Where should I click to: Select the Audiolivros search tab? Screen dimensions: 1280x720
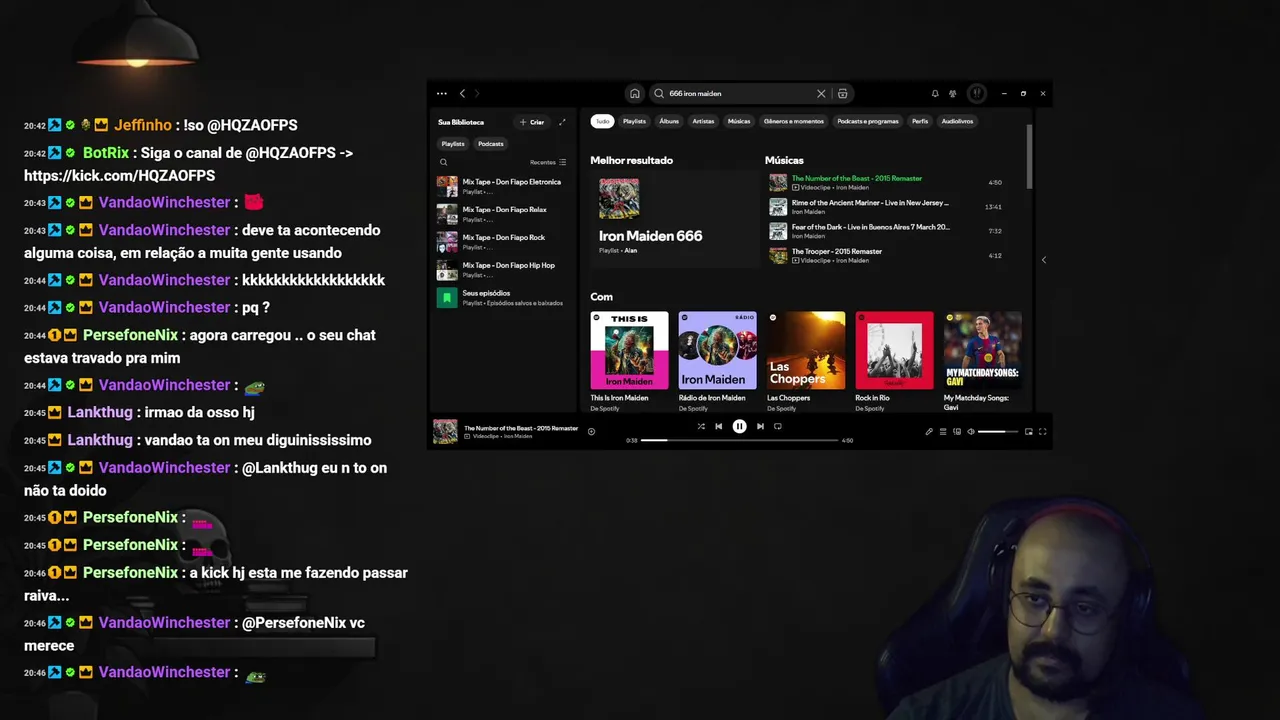(x=957, y=121)
